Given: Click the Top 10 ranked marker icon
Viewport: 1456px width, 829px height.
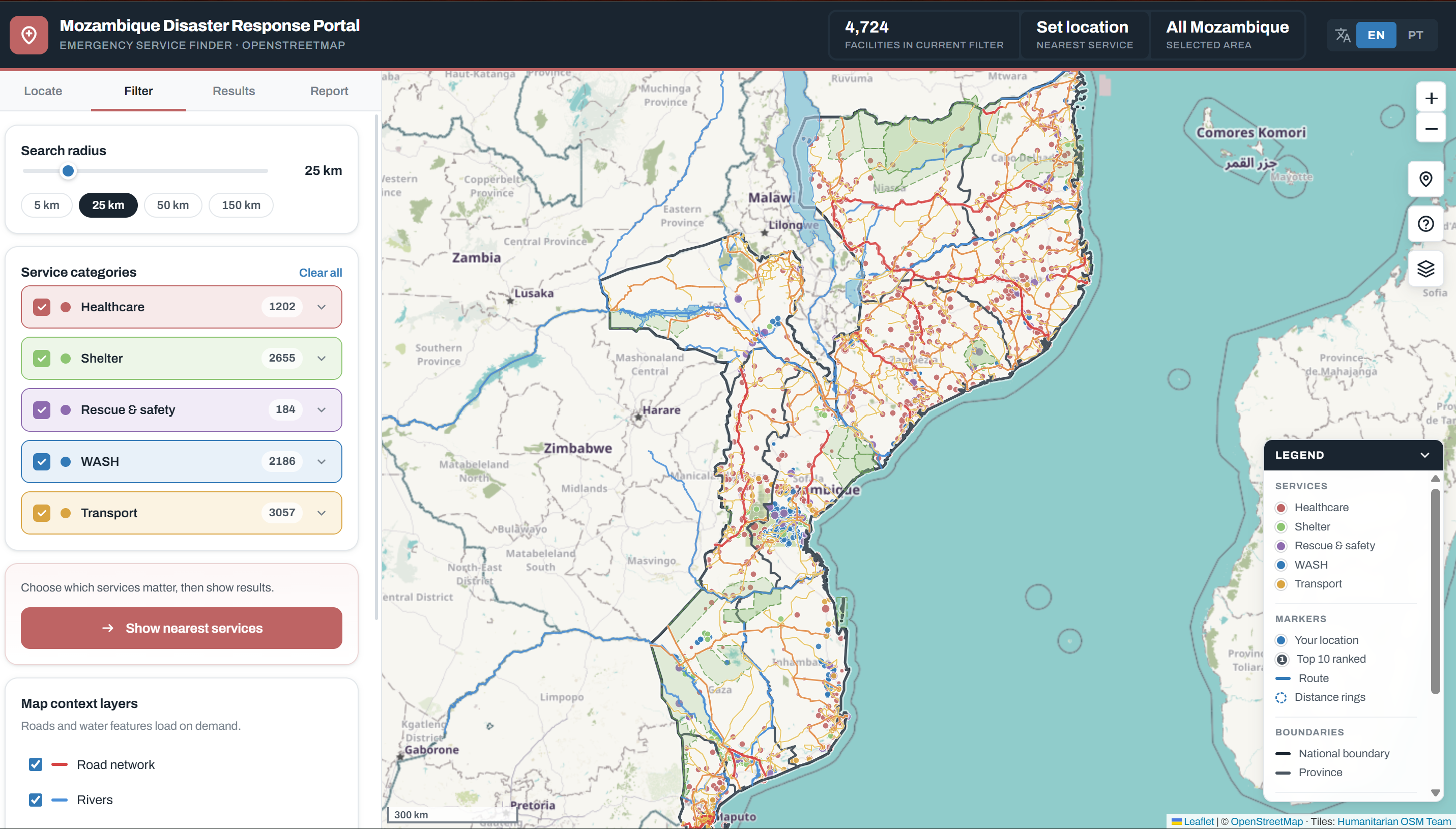Looking at the screenshot, I should coord(1282,659).
